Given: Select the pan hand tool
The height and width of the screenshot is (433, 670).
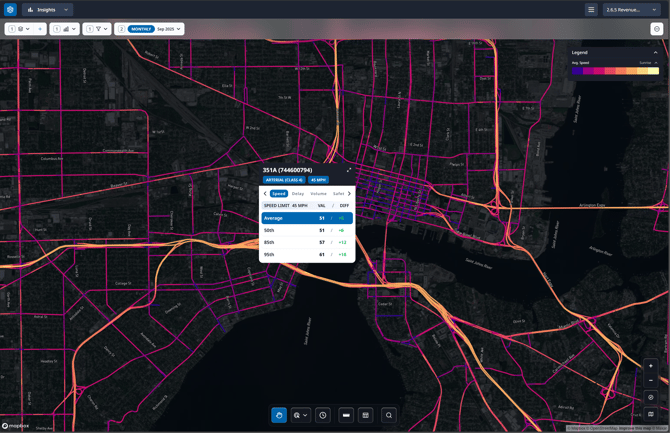Looking at the screenshot, I should coord(279,415).
